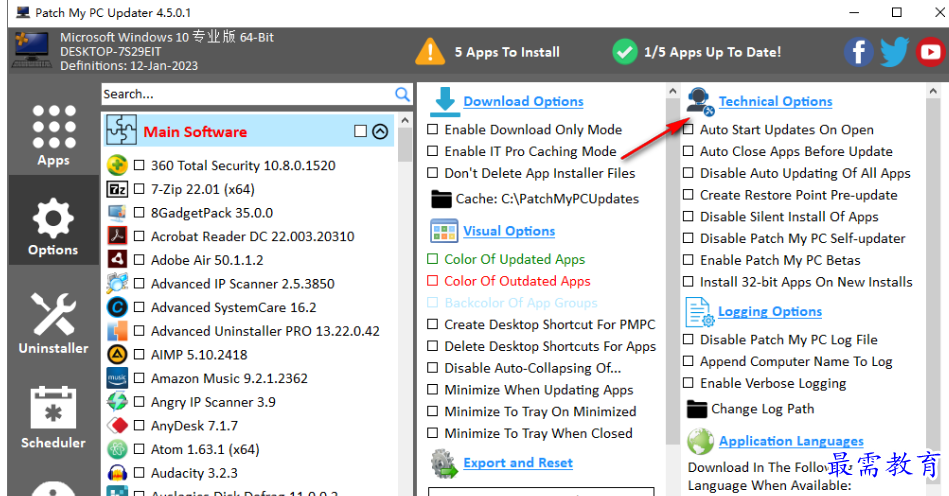Check Auto Start Updates On Open
Screen dimensions: 949x496
[688, 129]
